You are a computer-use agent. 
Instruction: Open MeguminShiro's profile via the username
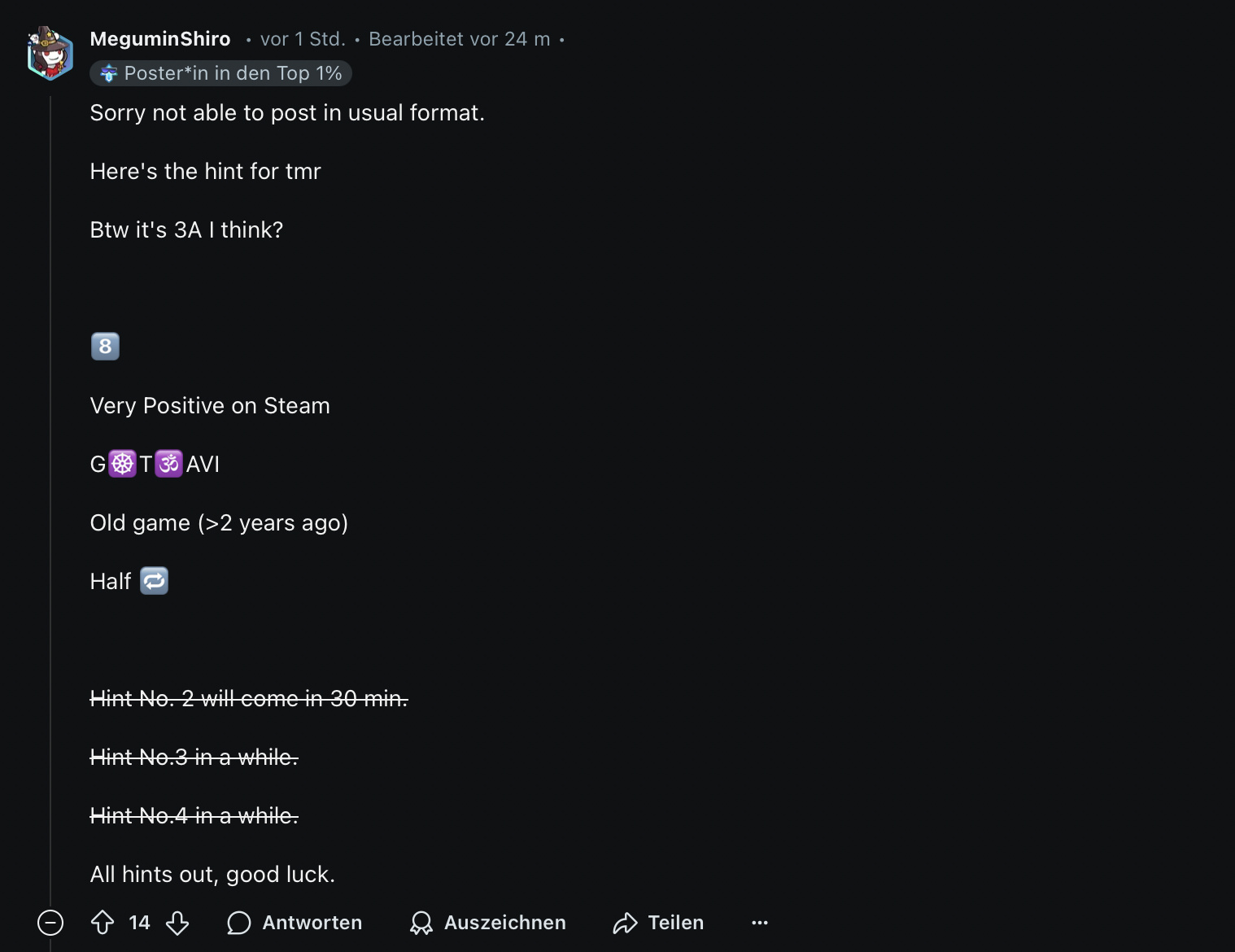(160, 39)
